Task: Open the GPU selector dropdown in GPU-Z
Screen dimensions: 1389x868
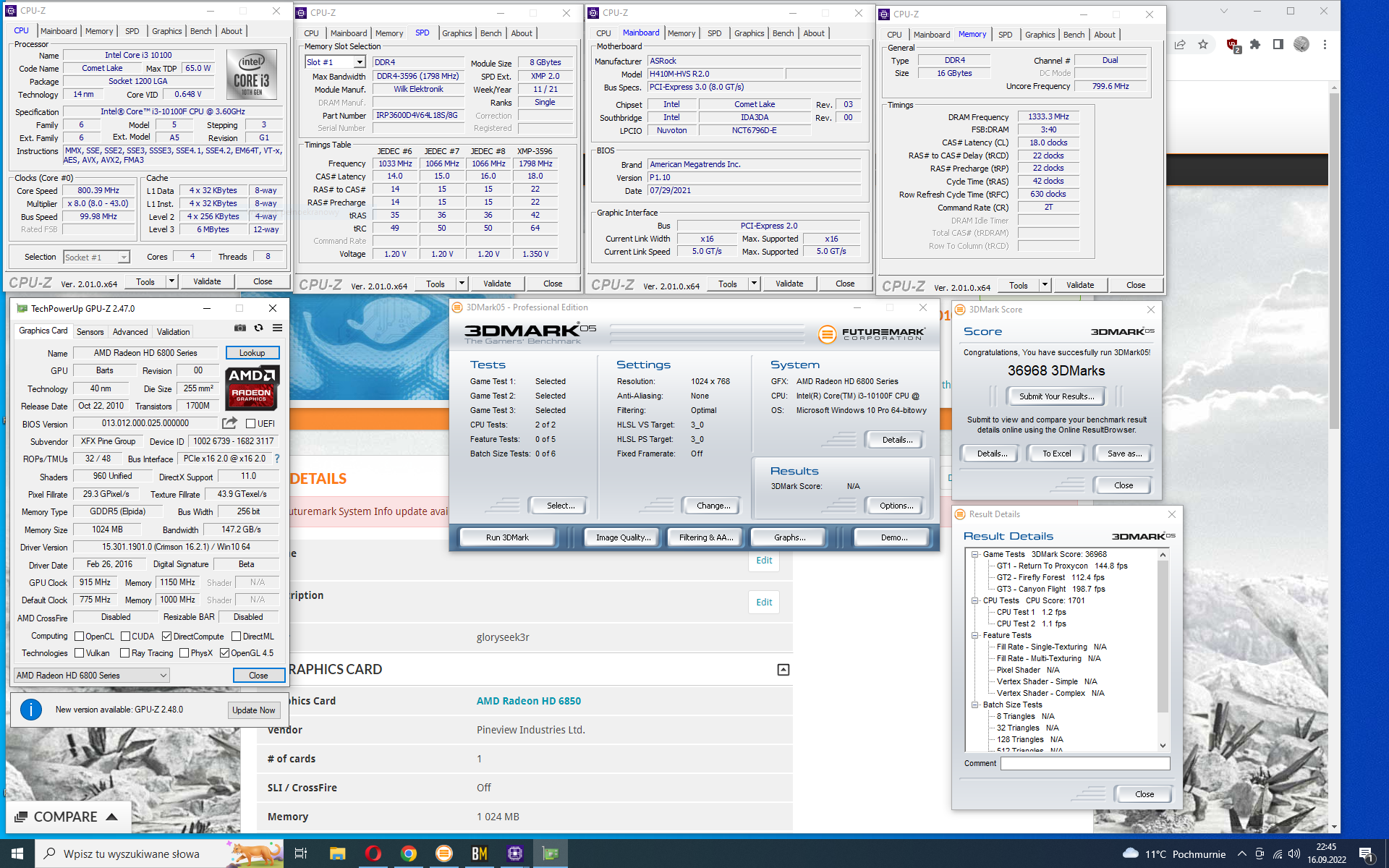Action: pos(91,676)
